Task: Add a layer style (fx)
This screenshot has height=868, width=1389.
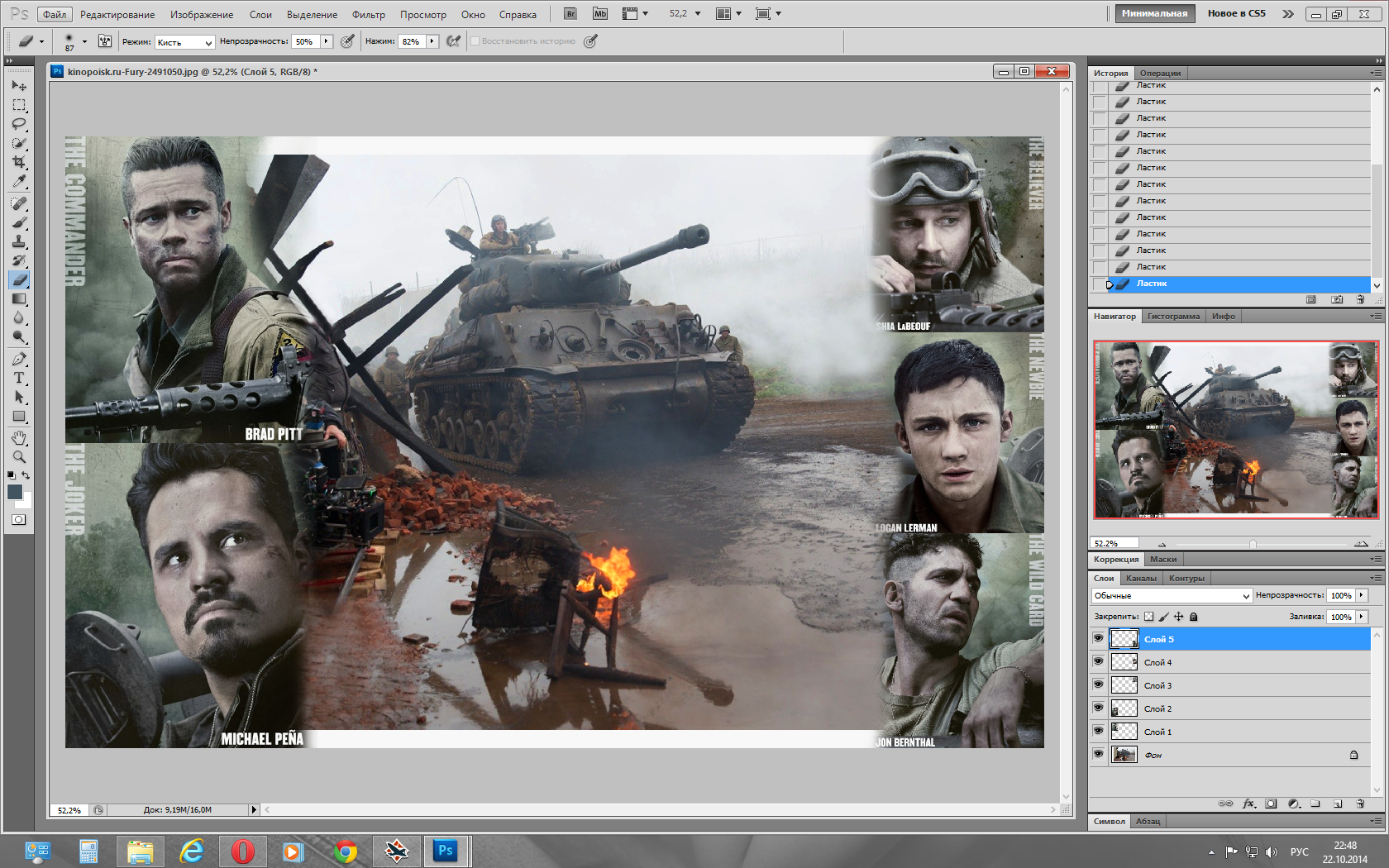Action: (x=1248, y=804)
